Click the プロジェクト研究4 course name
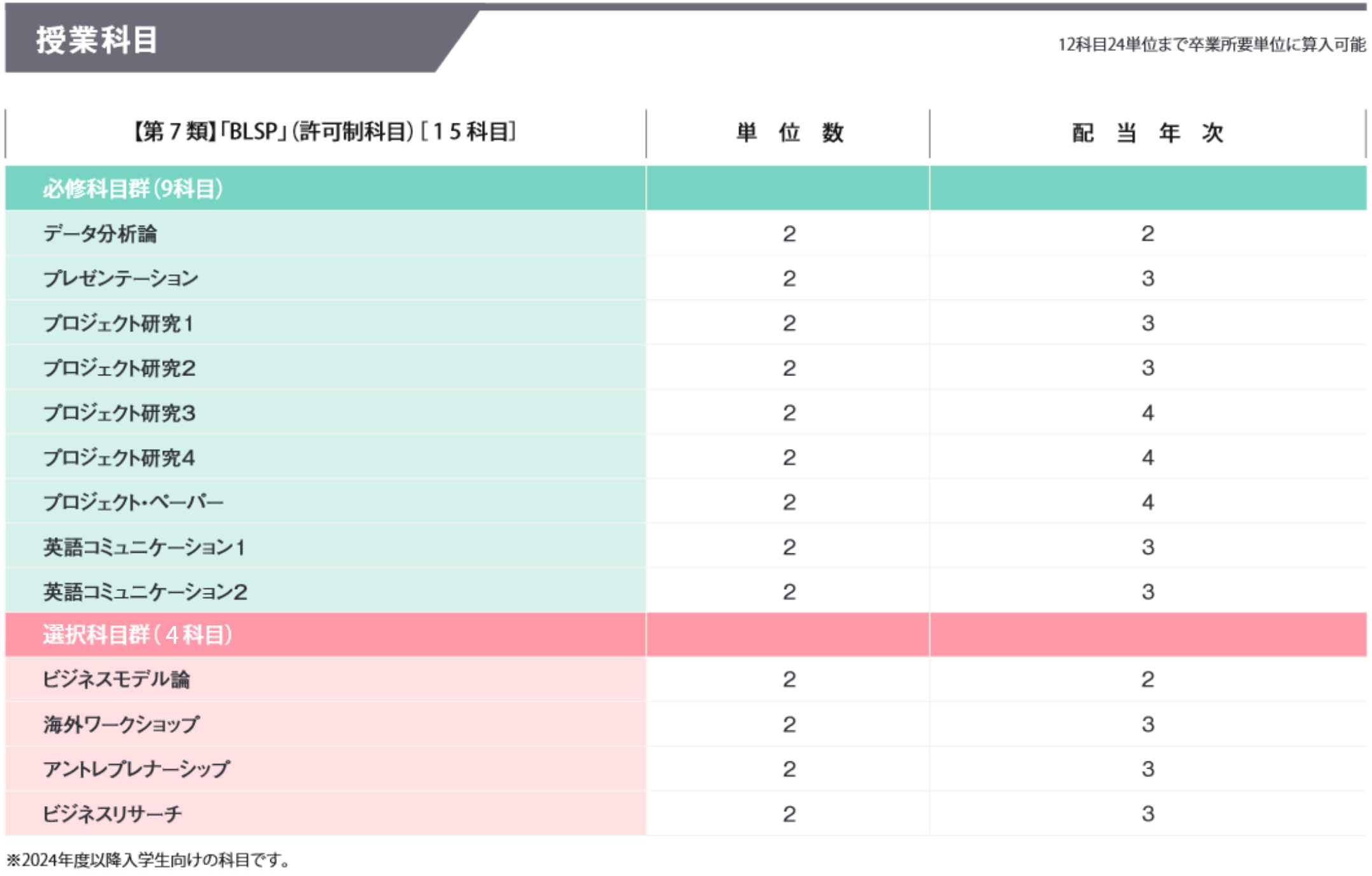 point(119,458)
